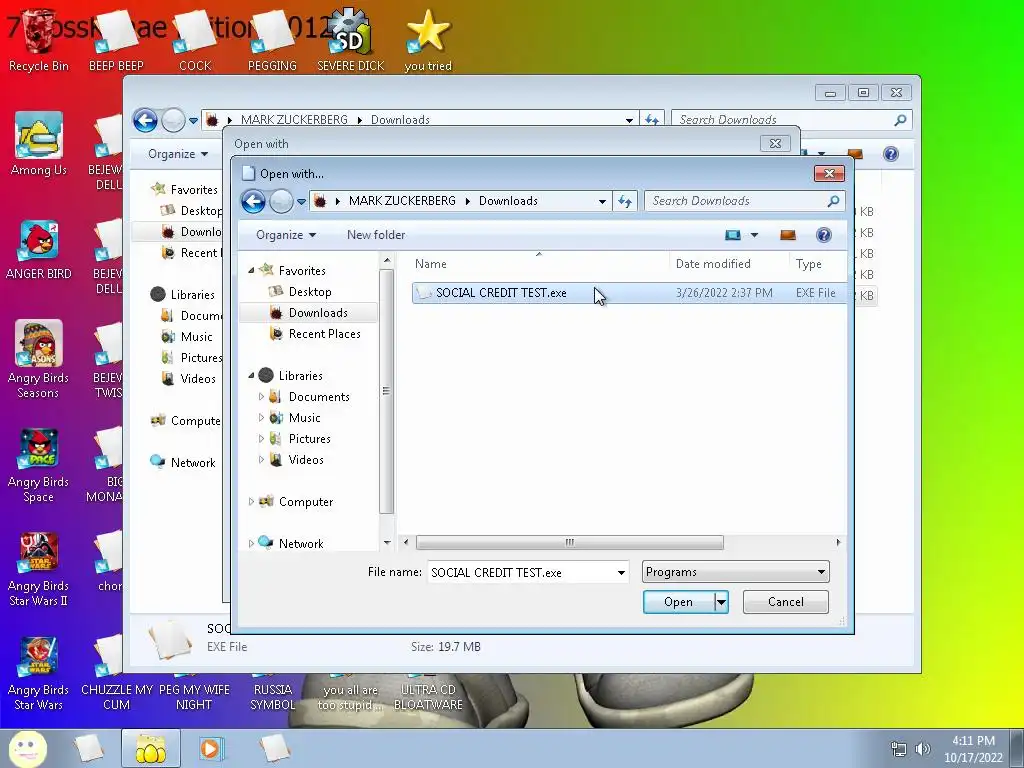
Task: Click Back arrow in background Explorer window
Action: [145, 120]
